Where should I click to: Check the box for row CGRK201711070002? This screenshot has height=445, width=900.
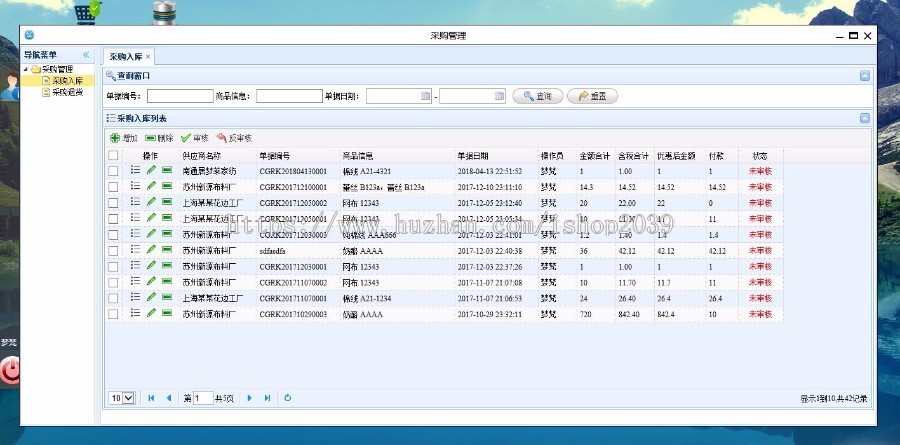[x=113, y=283]
